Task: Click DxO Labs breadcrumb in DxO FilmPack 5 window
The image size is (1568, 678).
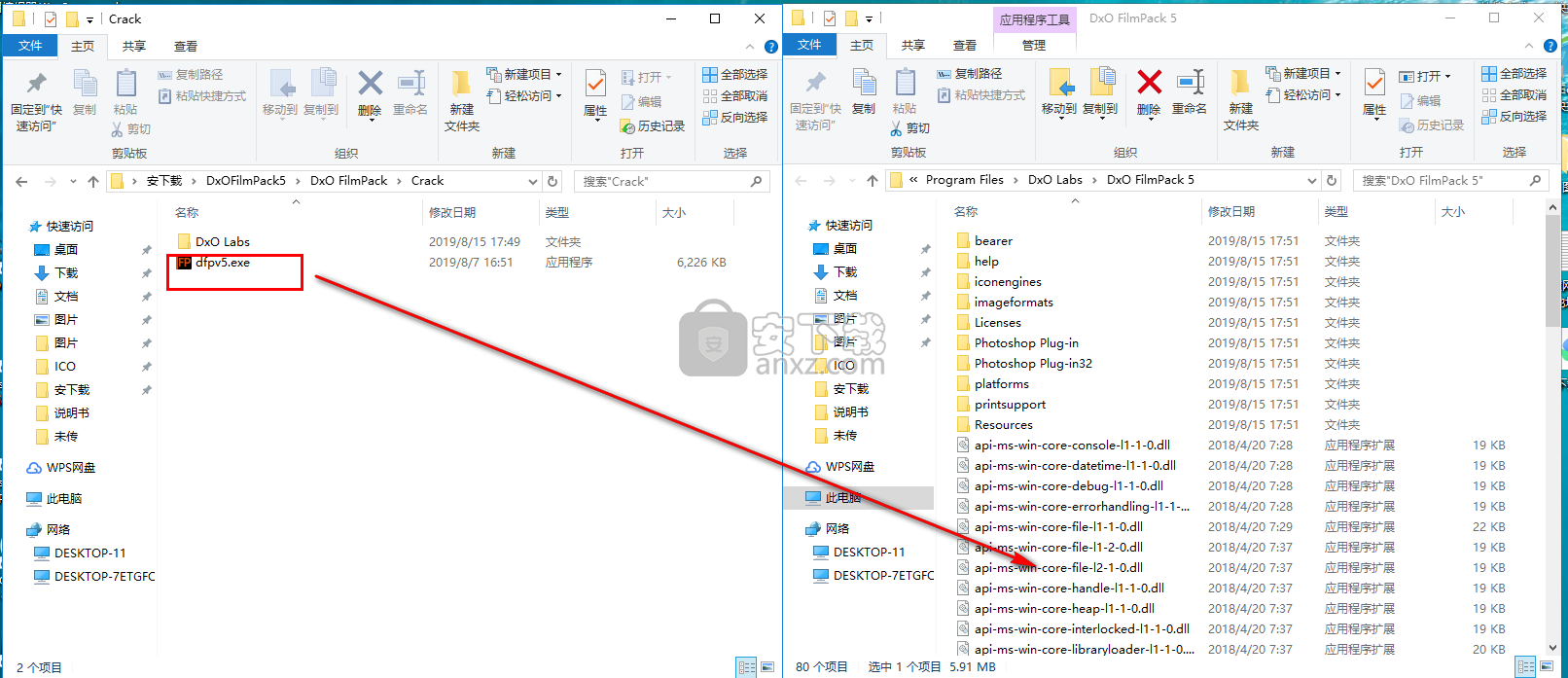Action: pos(1055,180)
